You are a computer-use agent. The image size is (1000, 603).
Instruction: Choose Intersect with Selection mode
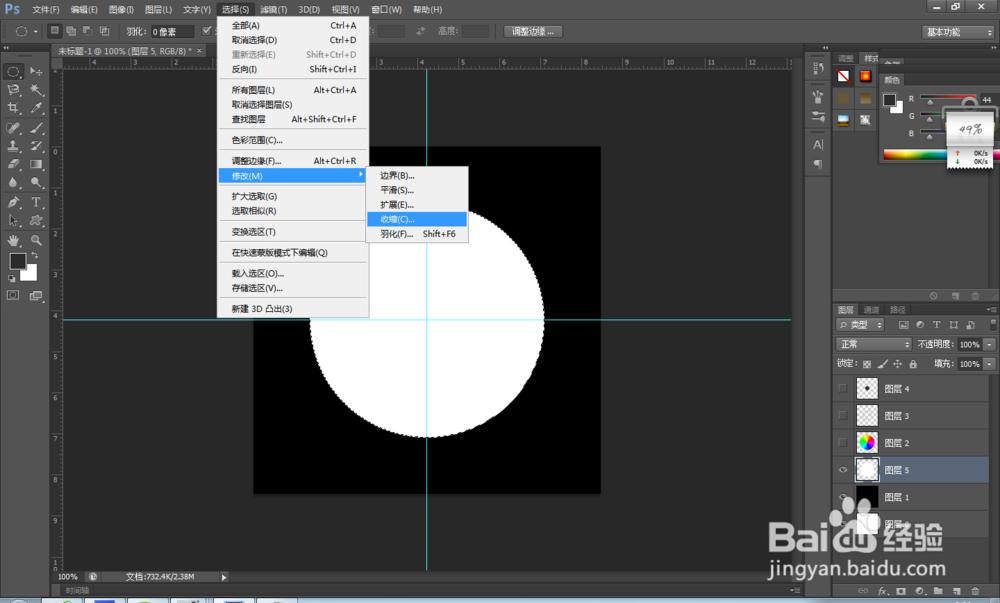pyautogui.click(x=104, y=31)
